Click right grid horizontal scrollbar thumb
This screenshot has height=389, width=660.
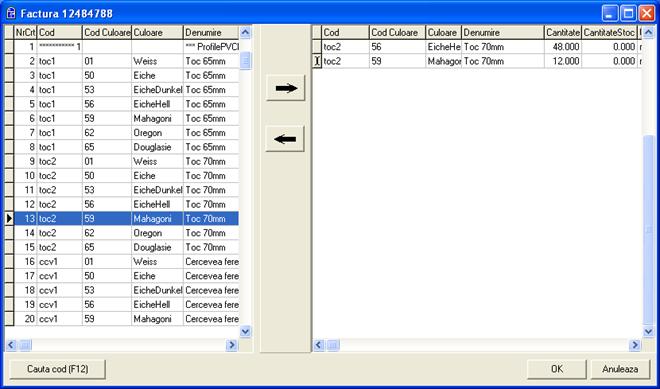pos(333,346)
